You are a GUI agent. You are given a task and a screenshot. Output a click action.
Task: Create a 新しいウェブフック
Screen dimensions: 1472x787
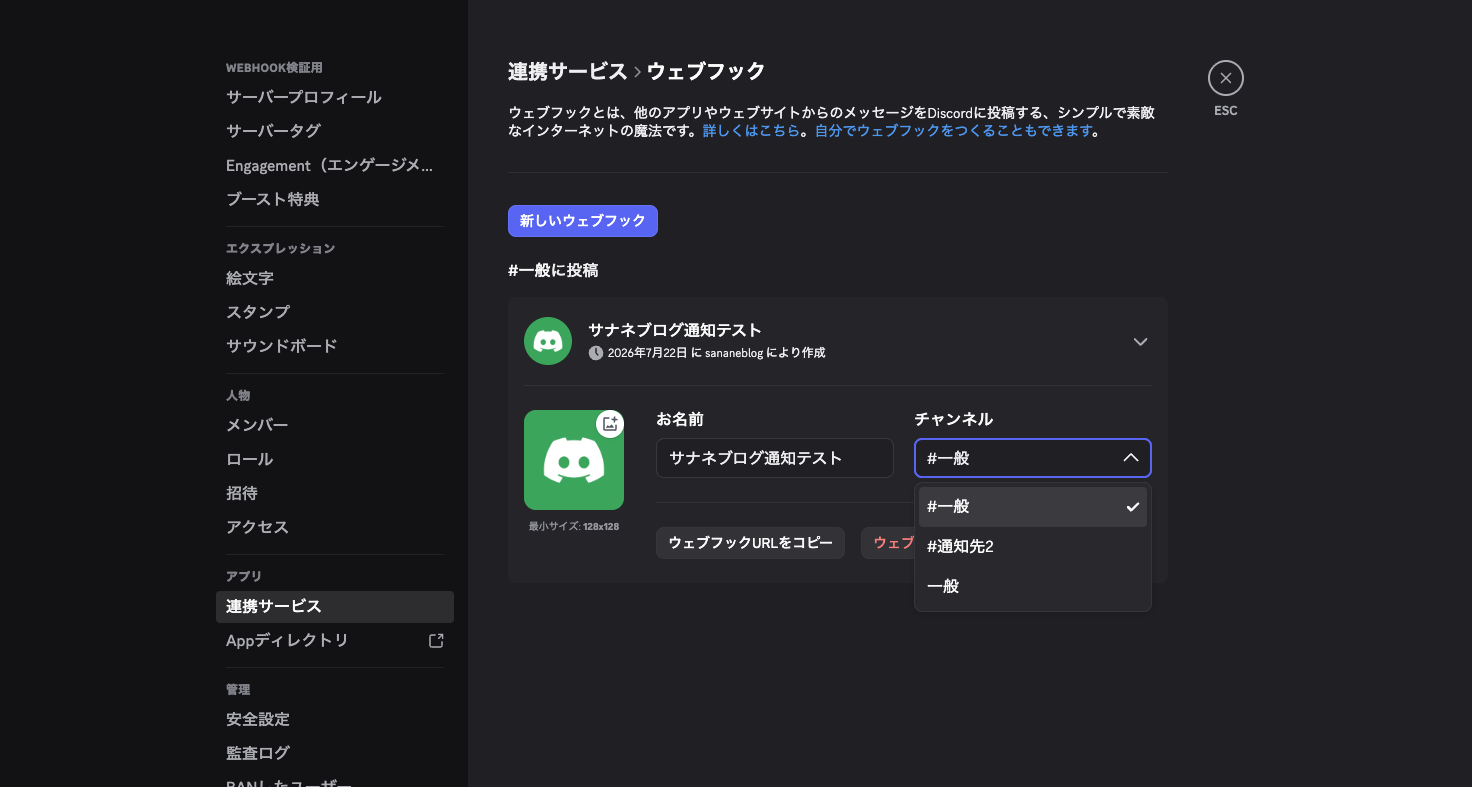[x=583, y=221]
